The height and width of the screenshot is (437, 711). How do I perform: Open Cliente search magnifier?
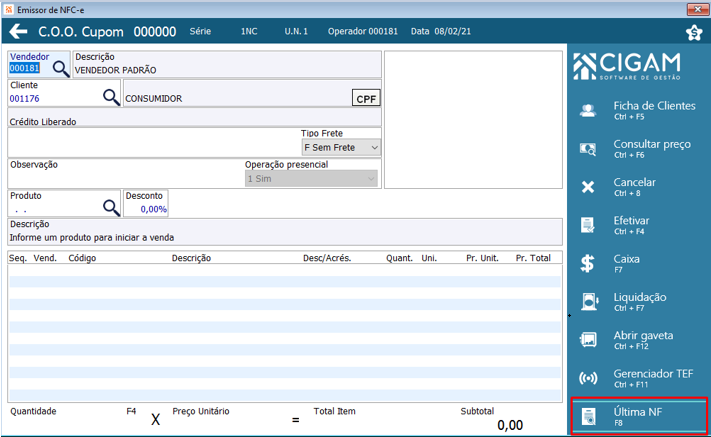coord(111,97)
